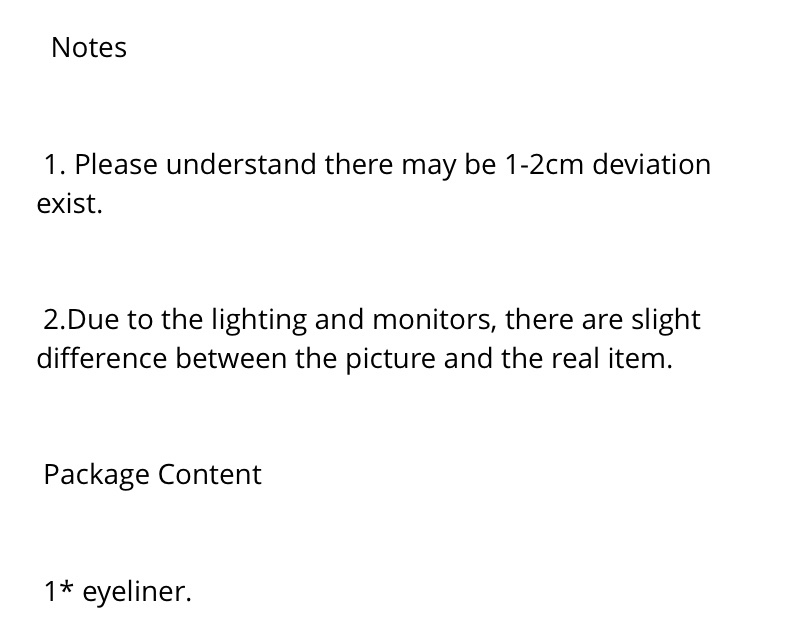Screen dimensions: 805x642
Task: Click the word understand
Action: pos(241,165)
